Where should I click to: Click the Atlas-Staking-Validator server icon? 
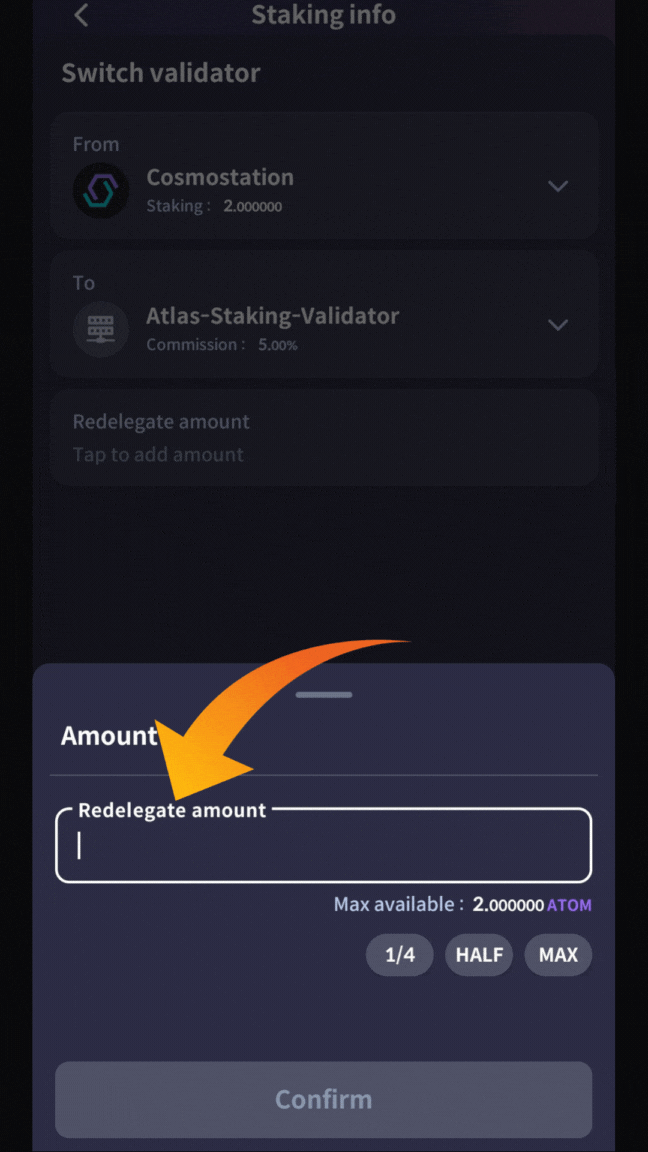pos(101,328)
